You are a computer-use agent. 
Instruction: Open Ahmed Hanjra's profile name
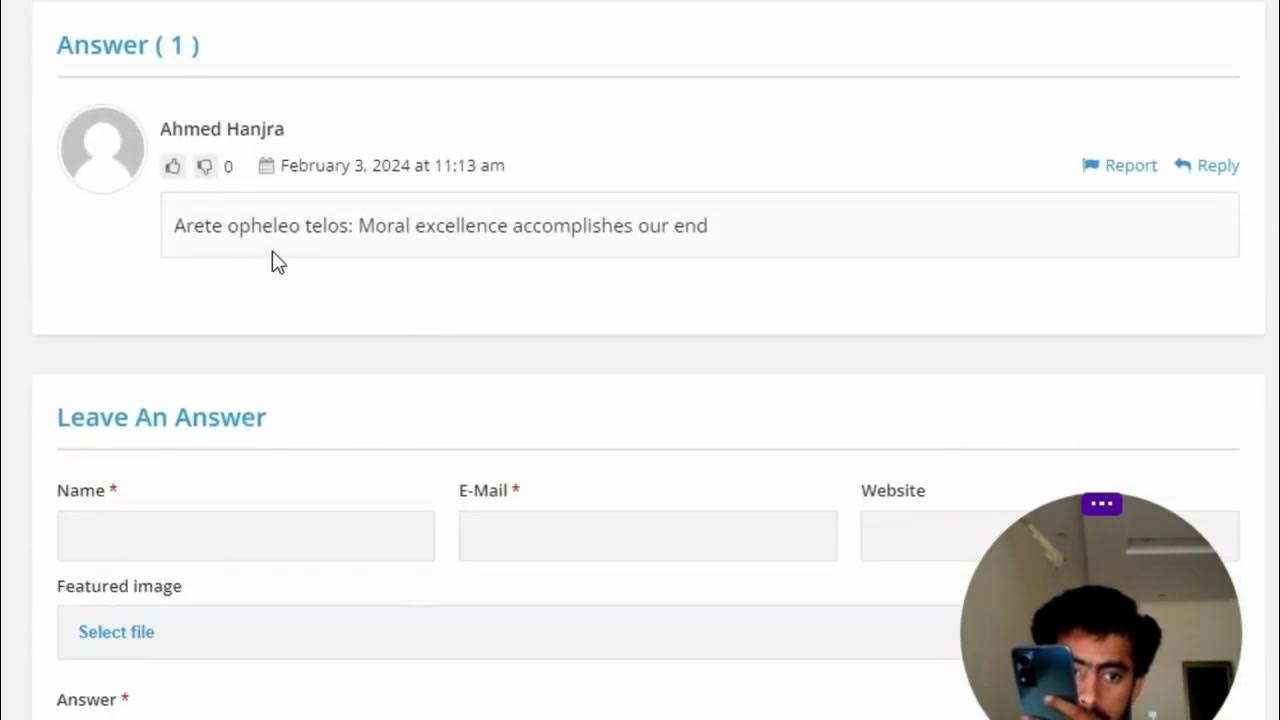[x=222, y=129]
